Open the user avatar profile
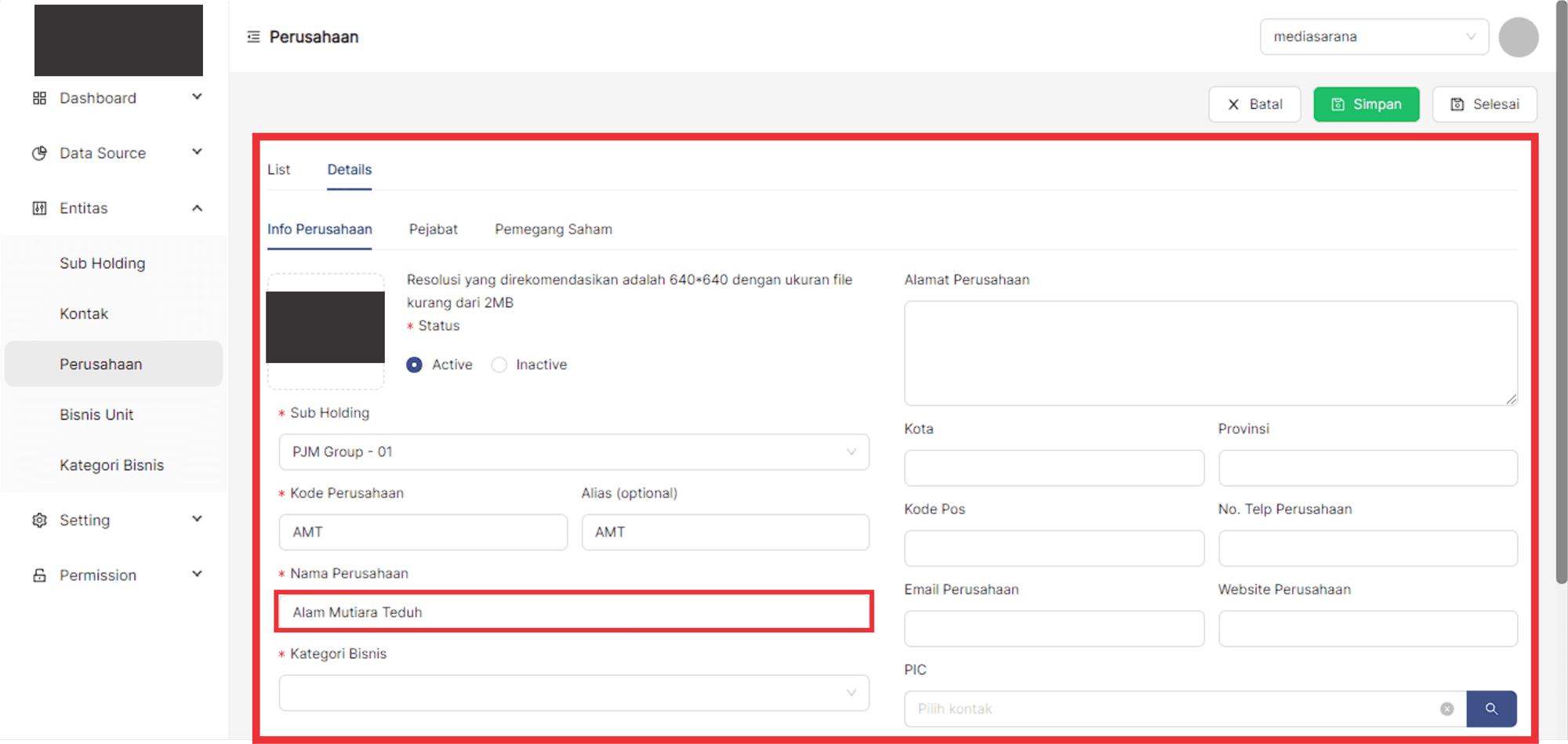The image size is (1568, 744). [x=1518, y=37]
